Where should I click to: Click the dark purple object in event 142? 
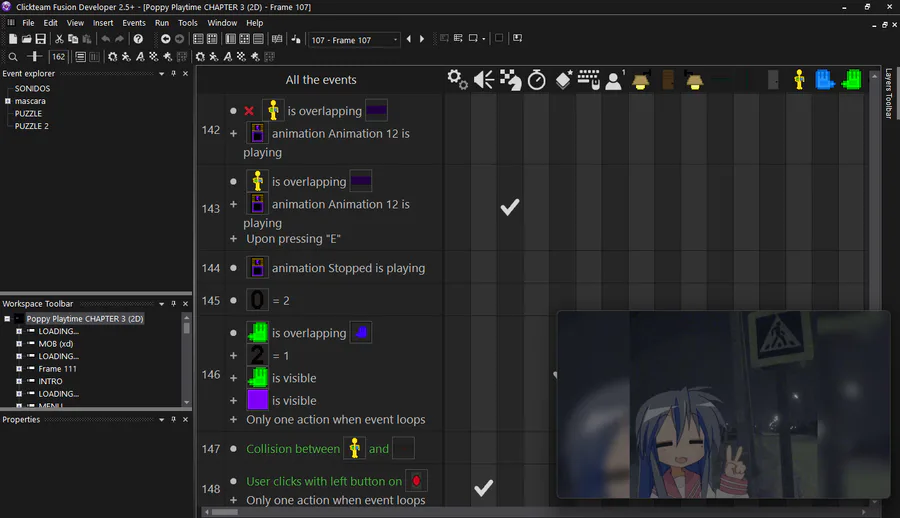click(x=377, y=111)
